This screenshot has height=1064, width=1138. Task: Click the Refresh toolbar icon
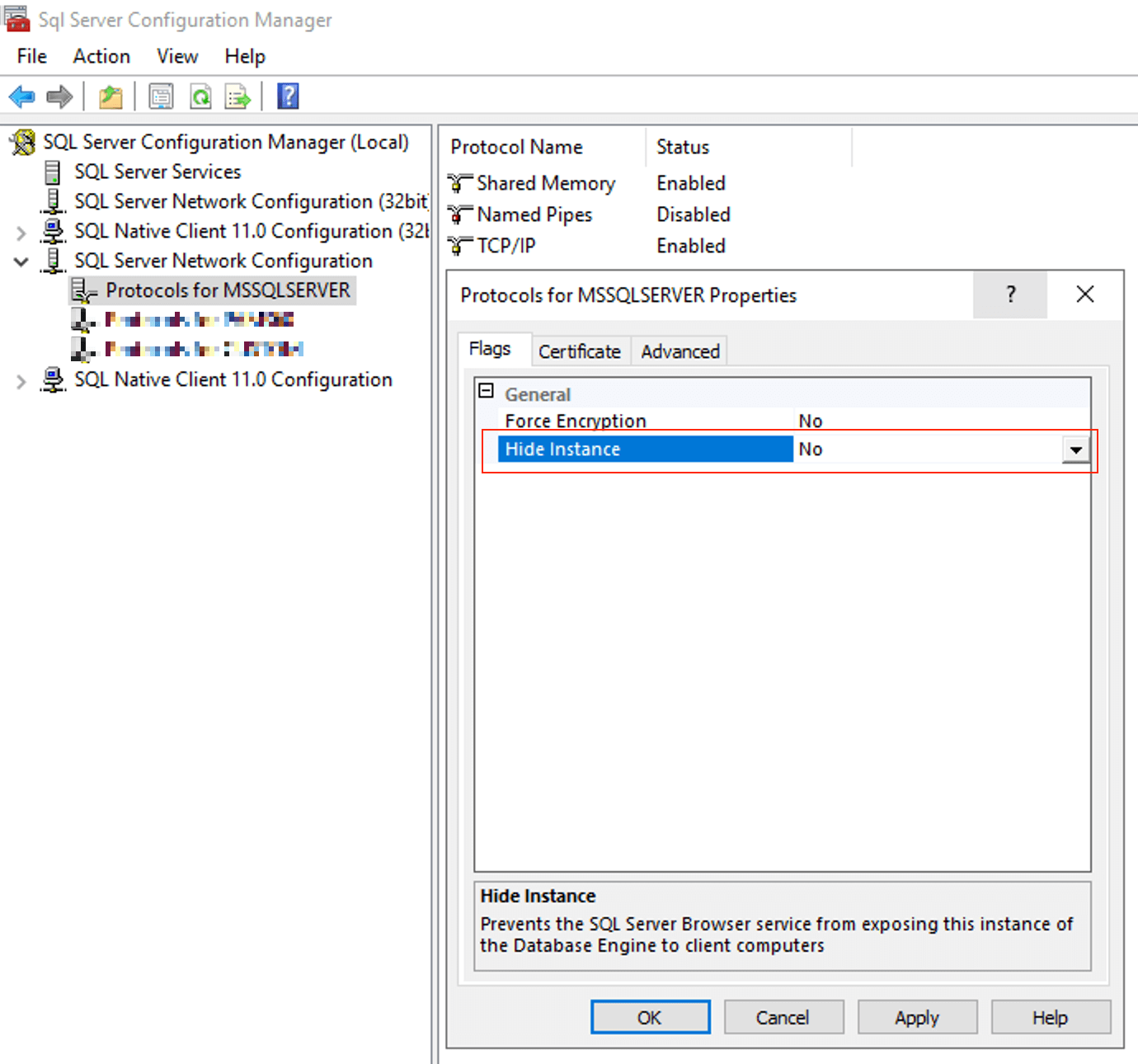pyautogui.click(x=200, y=97)
